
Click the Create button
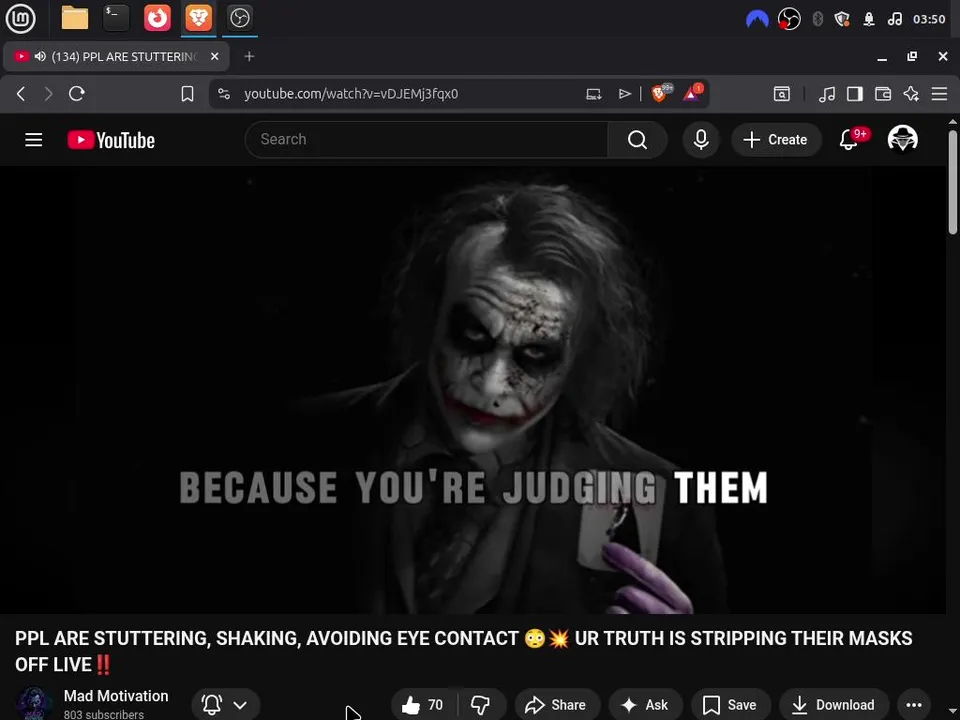(776, 140)
